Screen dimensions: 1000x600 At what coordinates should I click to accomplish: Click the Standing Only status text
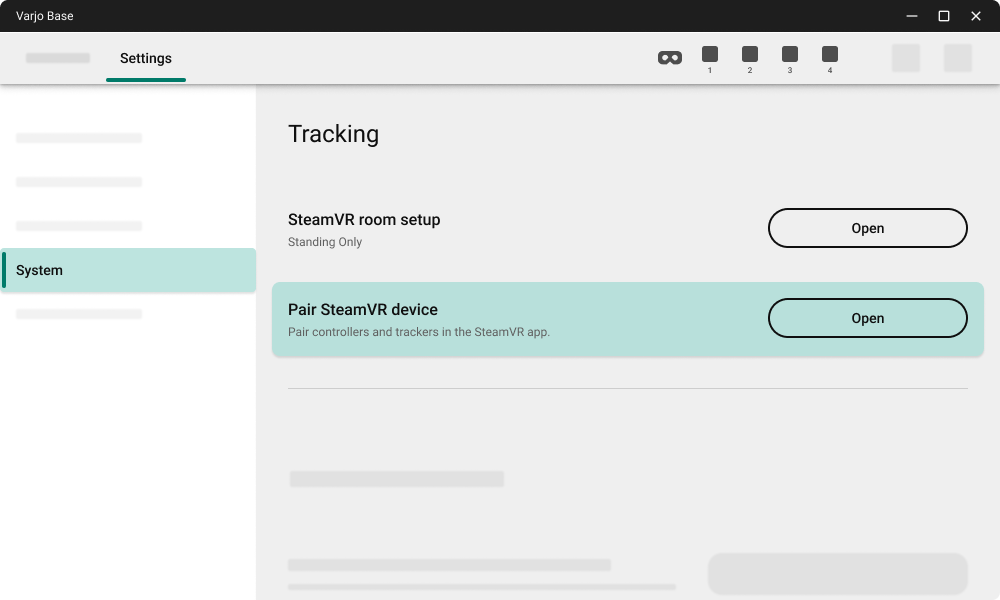324,242
